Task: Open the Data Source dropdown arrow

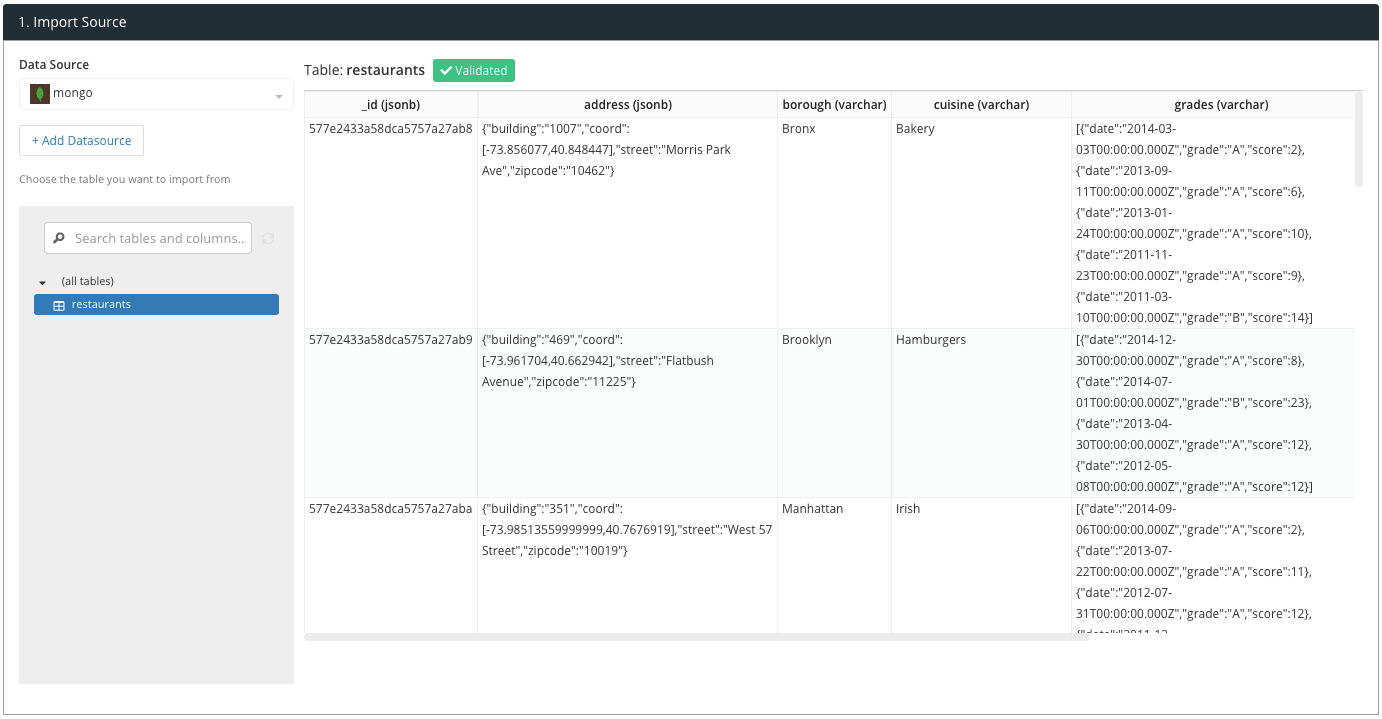Action: (279, 96)
